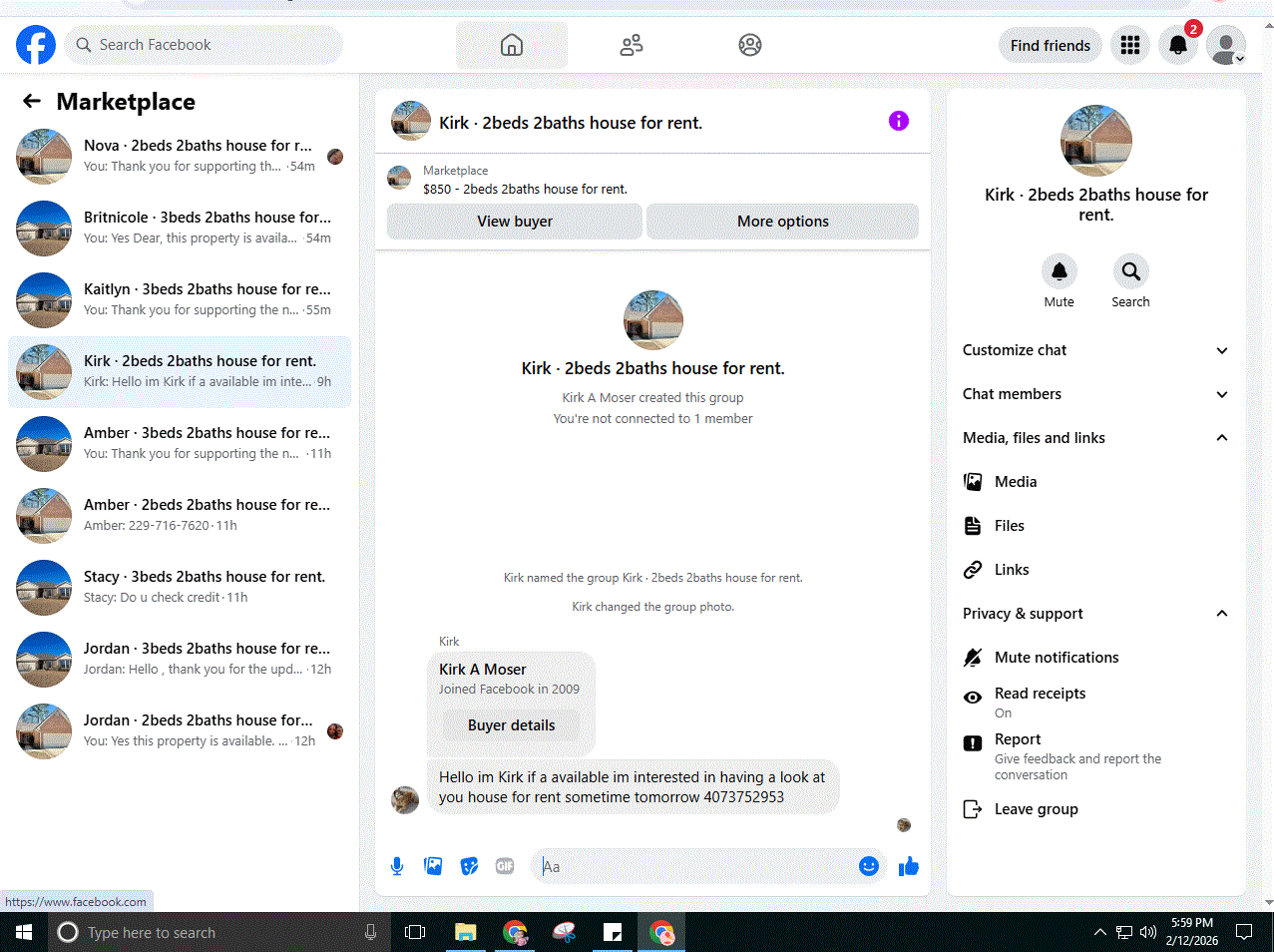1274x952 pixels.
Task: Click the Buyer details button
Action: [512, 725]
